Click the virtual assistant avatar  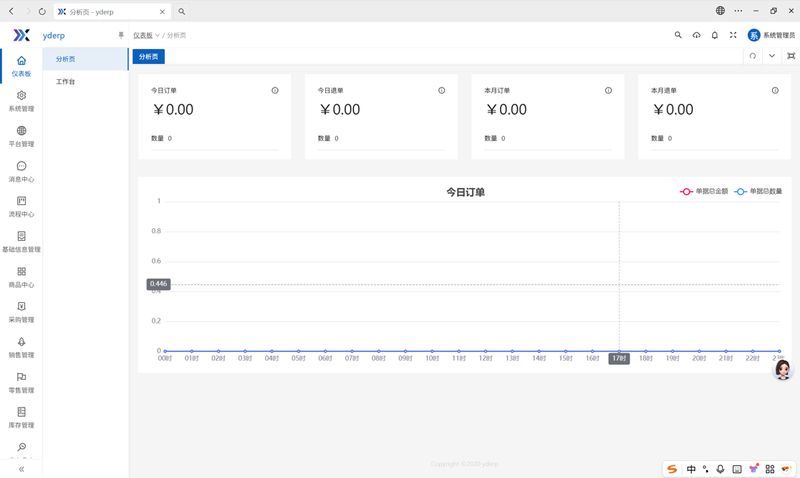783,370
